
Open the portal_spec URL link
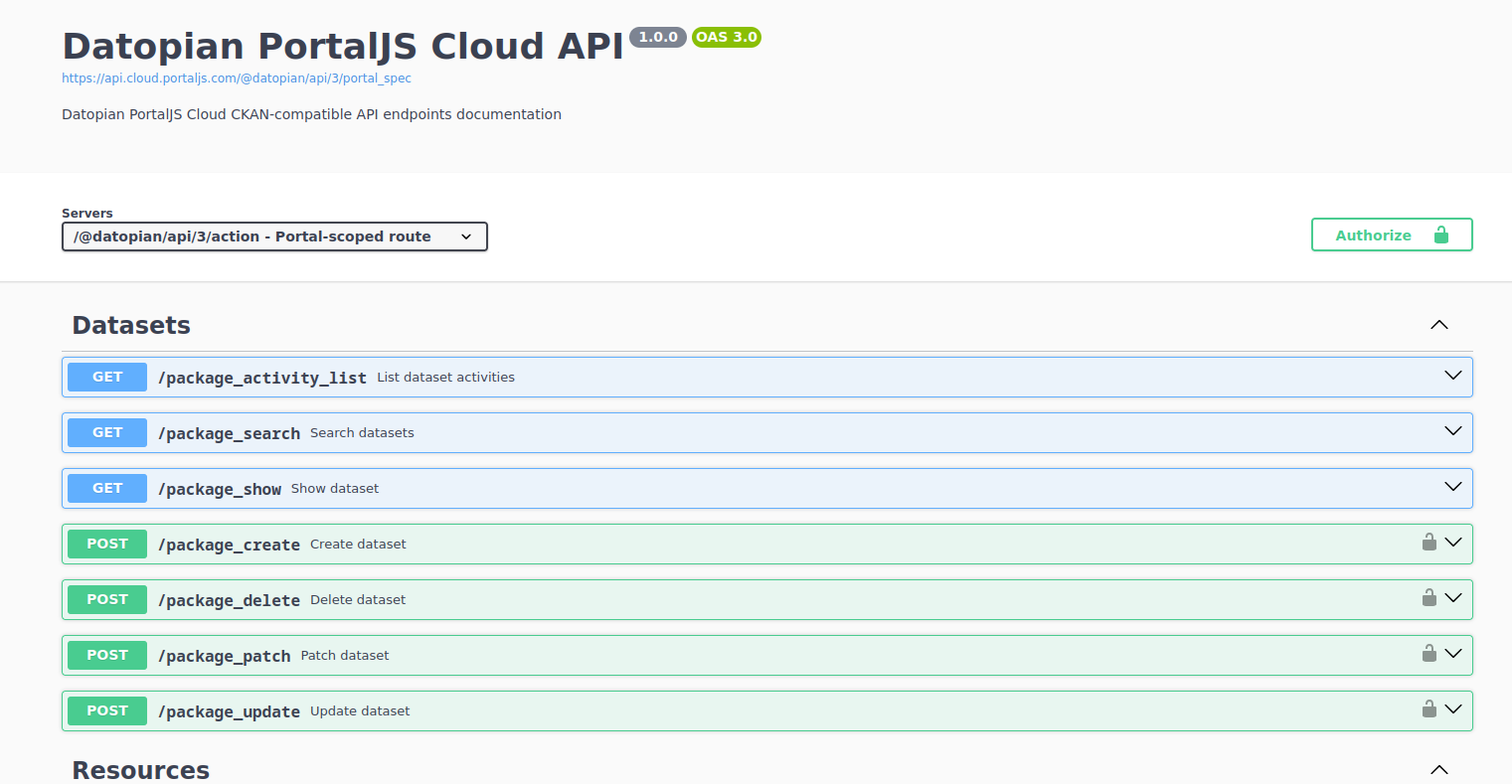[237, 78]
